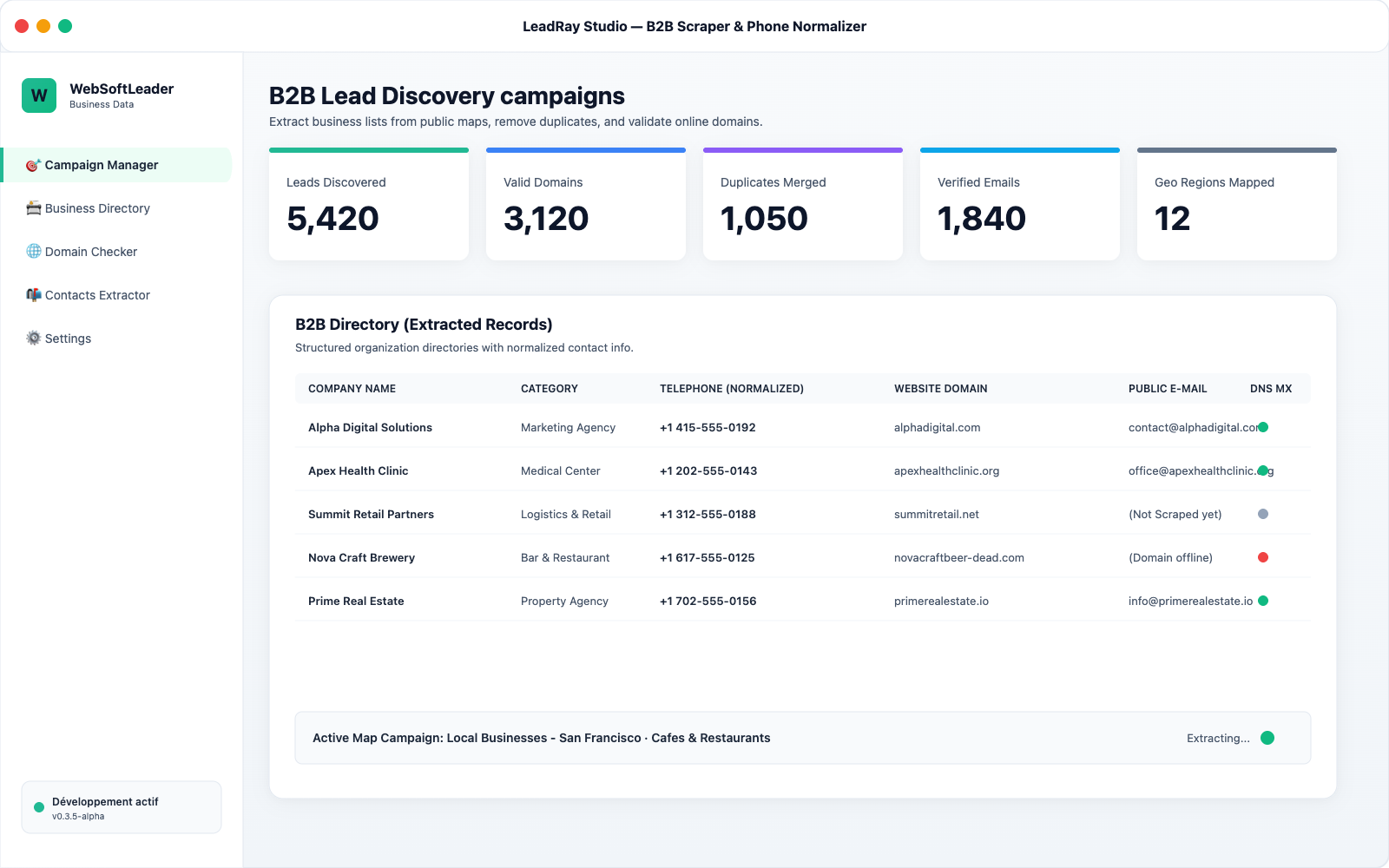Click the green W WebSoftLeader logo
This screenshot has height=868, width=1389.
pyautogui.click(x=39, y=95)
